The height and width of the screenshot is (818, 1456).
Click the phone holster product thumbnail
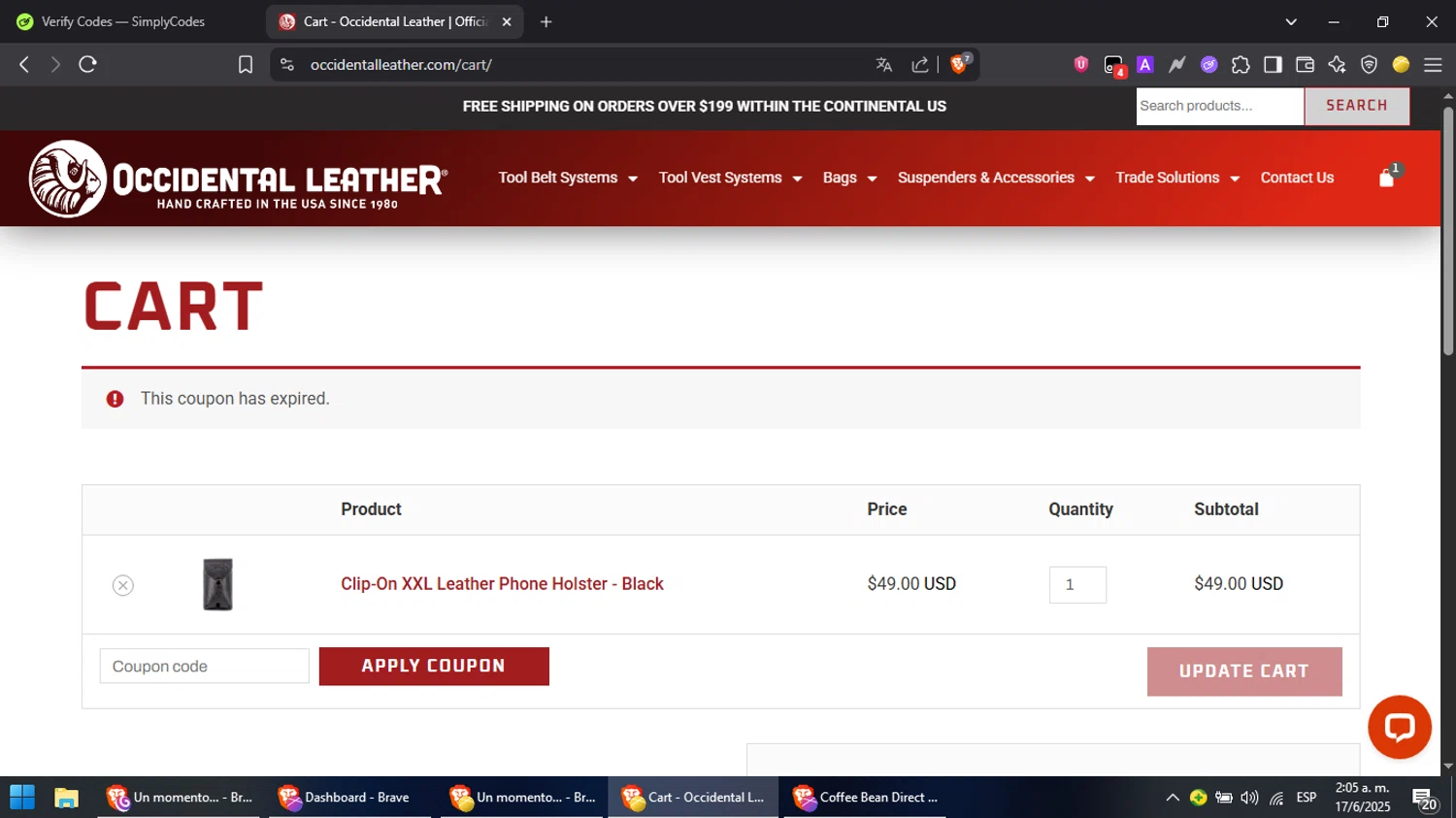coord(217,584)
